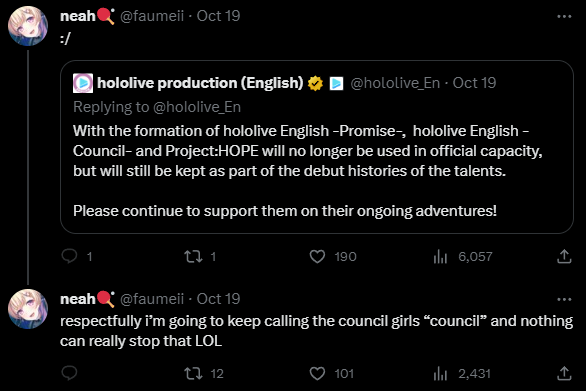Open neah's profile avatar on first tweet

coord(28,26)
